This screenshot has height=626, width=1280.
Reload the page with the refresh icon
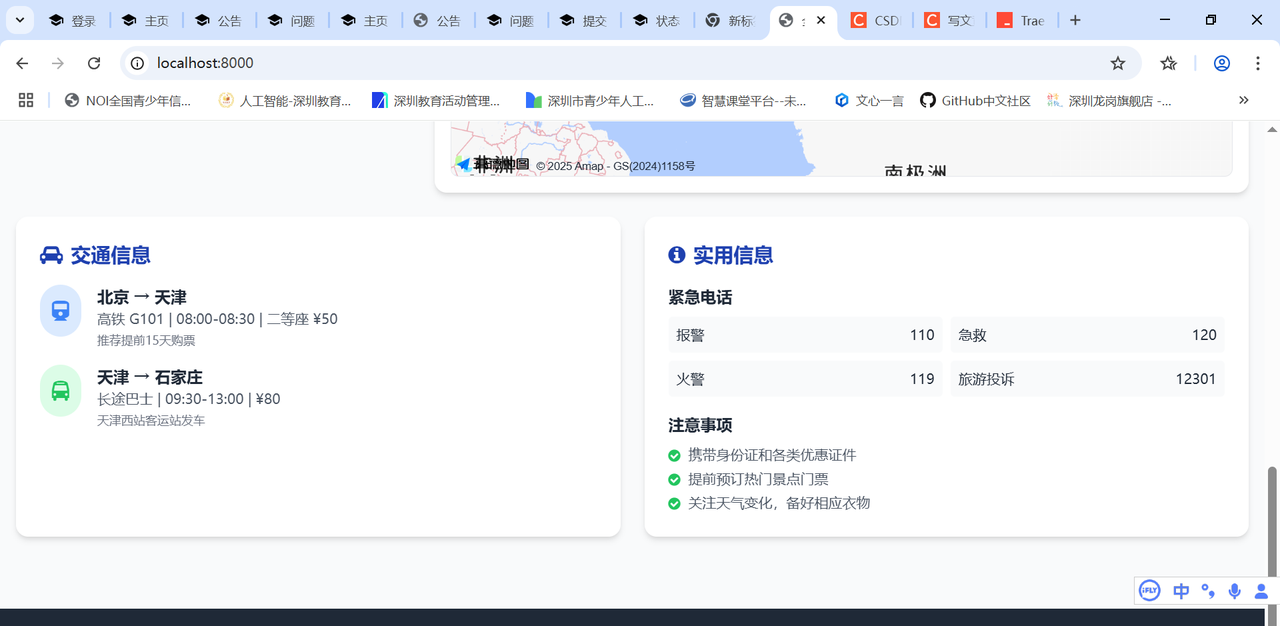pos(94,62)
